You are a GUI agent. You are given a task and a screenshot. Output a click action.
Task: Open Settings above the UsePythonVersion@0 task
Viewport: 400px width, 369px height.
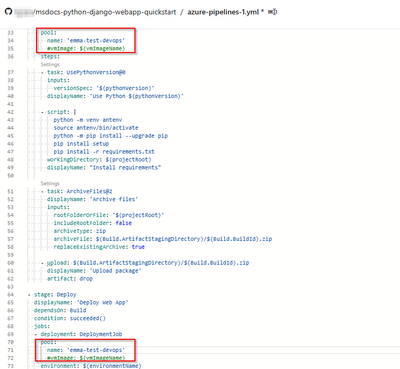pos(50,64)
